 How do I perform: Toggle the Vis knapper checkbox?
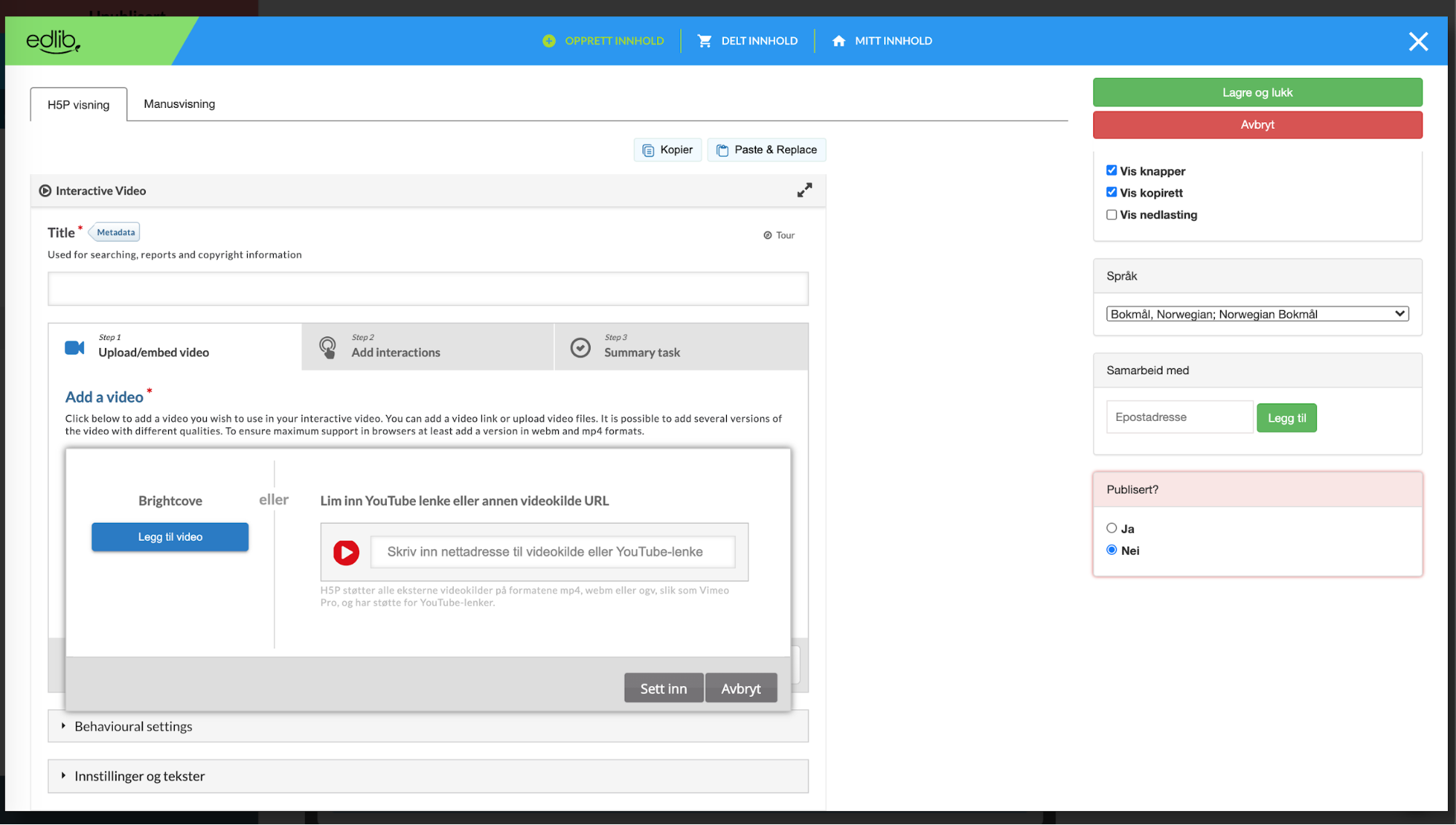click(1111, 170)
